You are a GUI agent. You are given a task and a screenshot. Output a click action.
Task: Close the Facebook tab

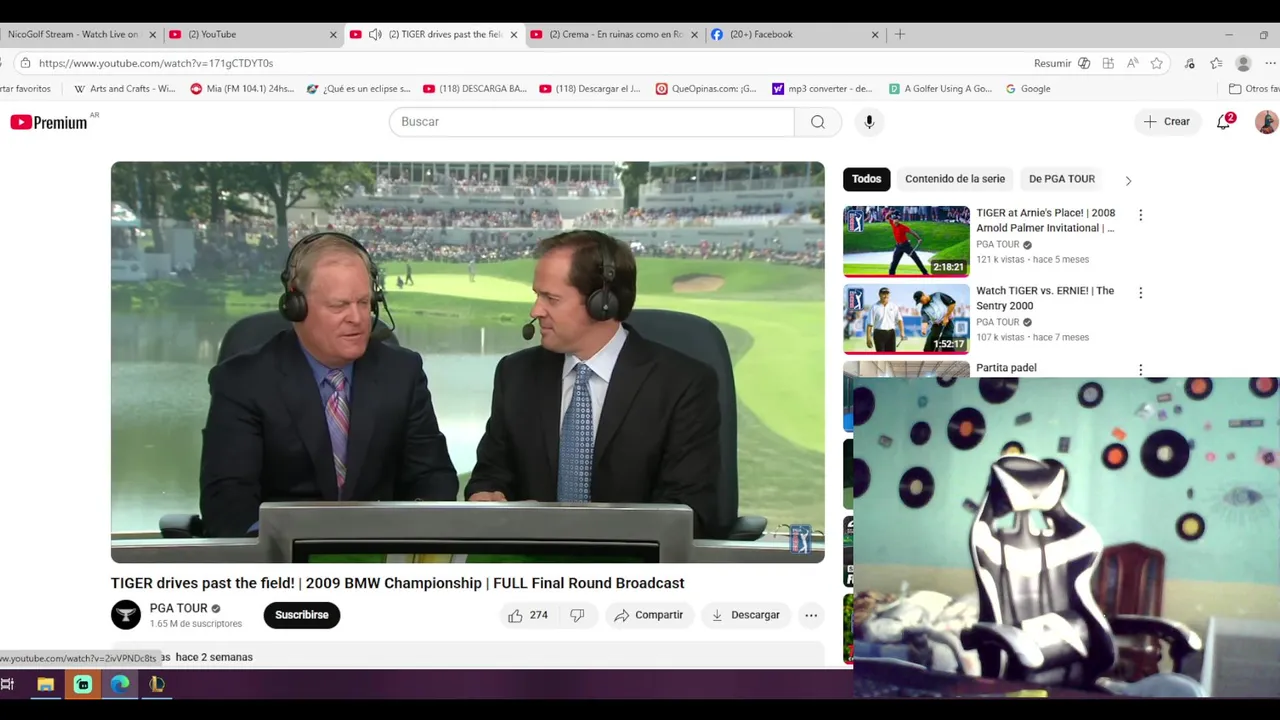(x=875, y=34)
